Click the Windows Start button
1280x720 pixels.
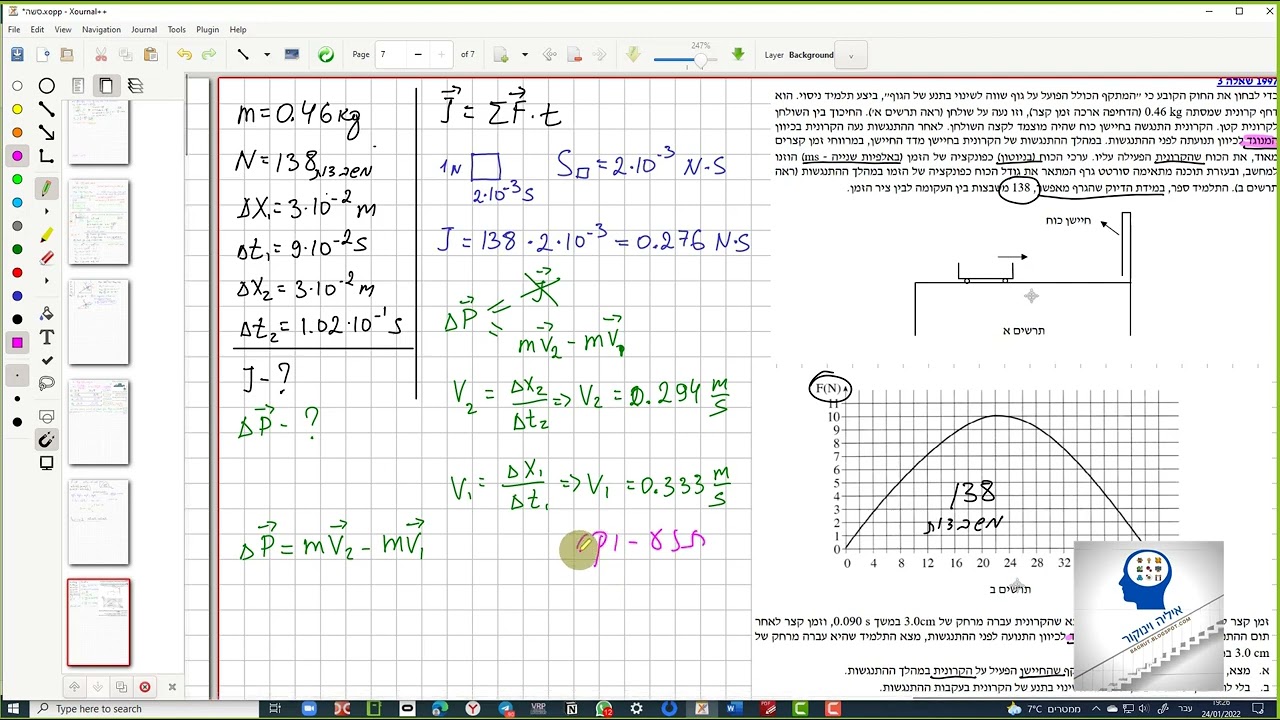coord(14,709)
